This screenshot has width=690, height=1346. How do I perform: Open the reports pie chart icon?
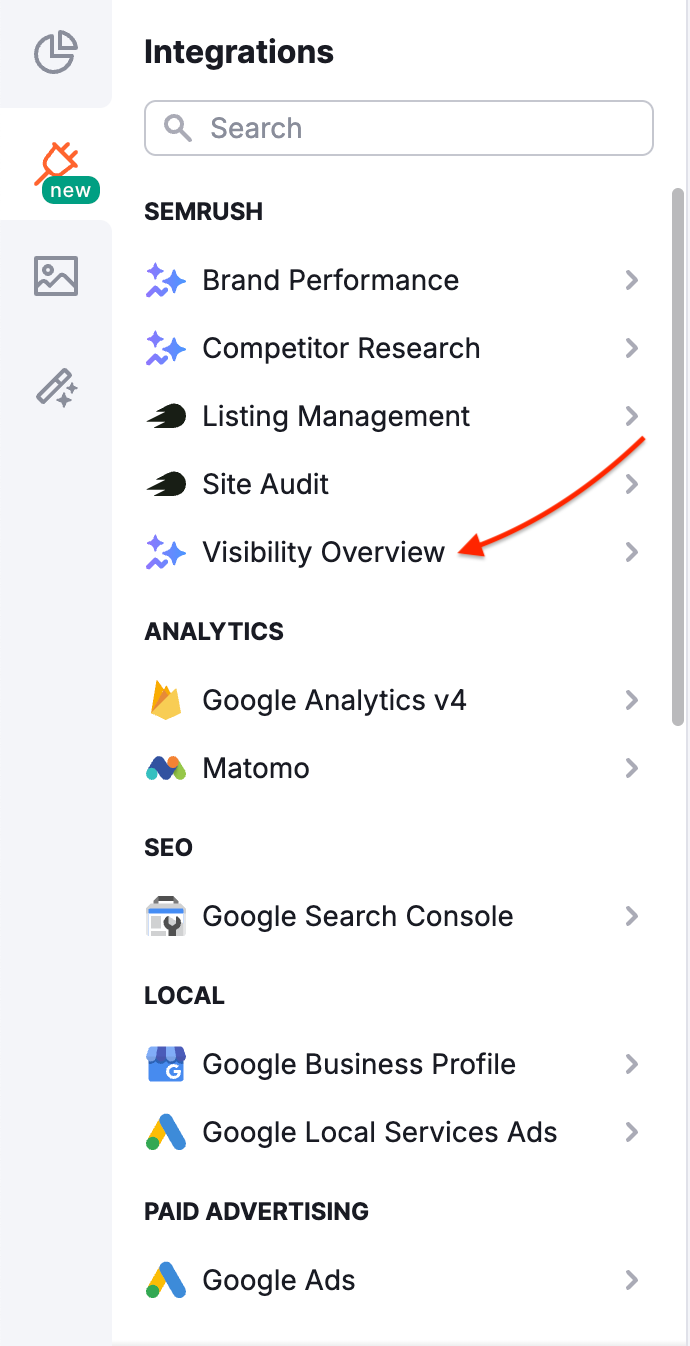55,54
